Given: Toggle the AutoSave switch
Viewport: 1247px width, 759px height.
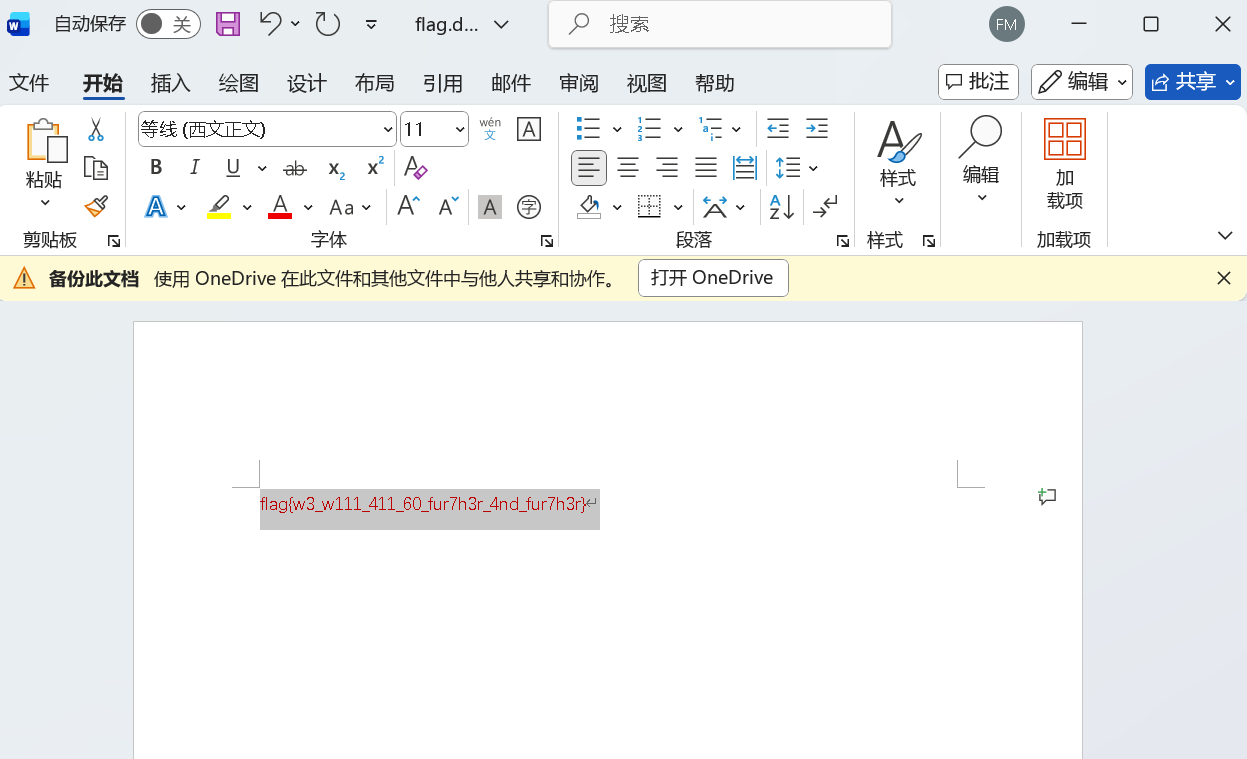Looking at the screenshot, I should (167, 24).
